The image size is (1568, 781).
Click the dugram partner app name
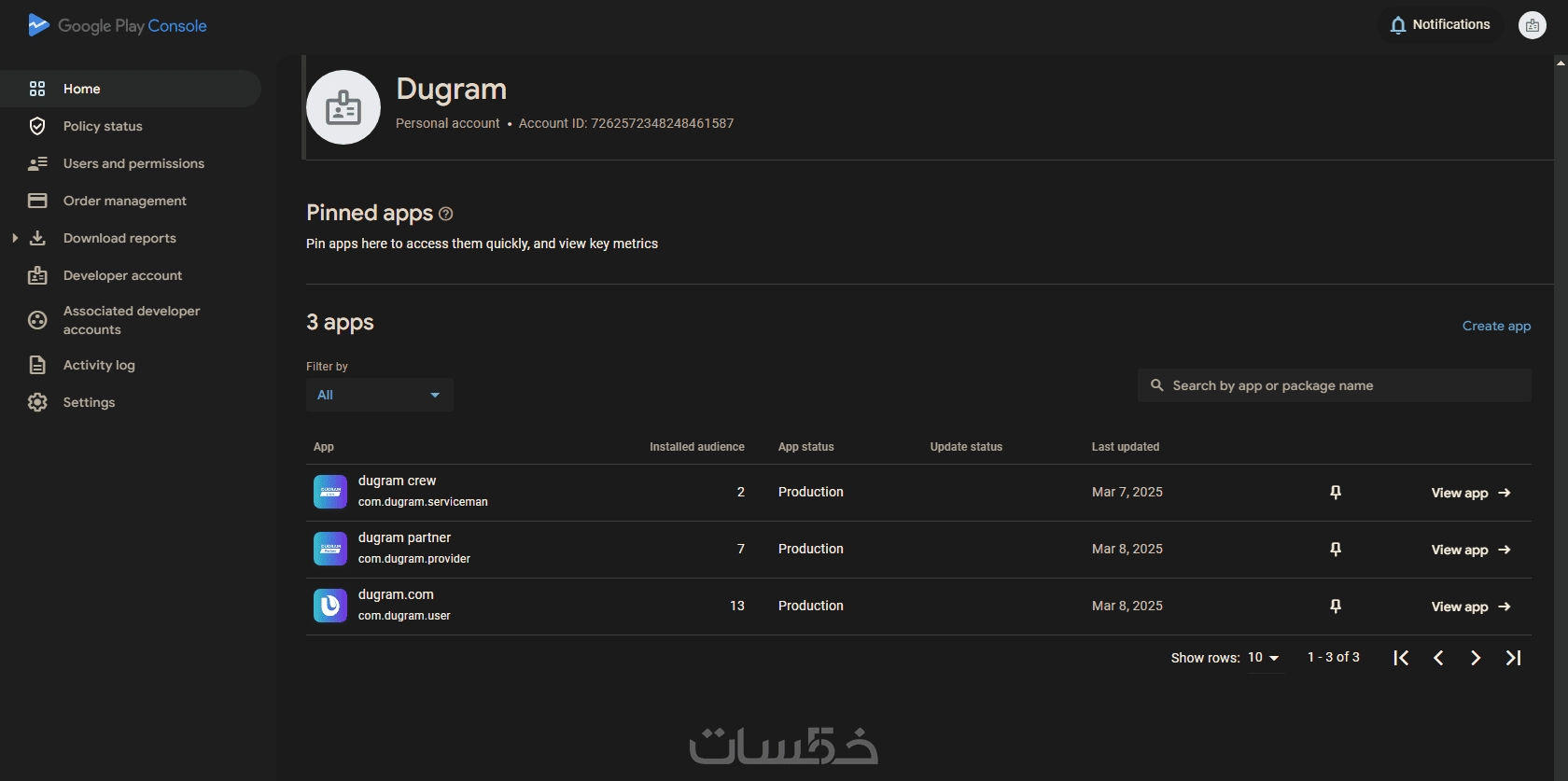point(404,537)
